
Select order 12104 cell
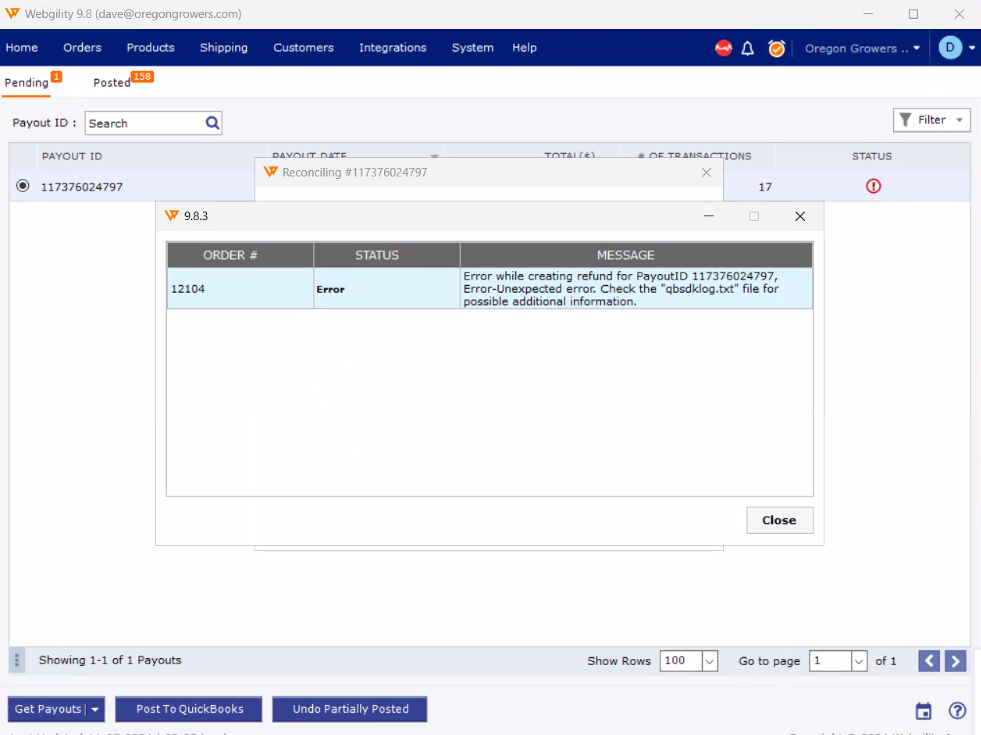[240, 288]
